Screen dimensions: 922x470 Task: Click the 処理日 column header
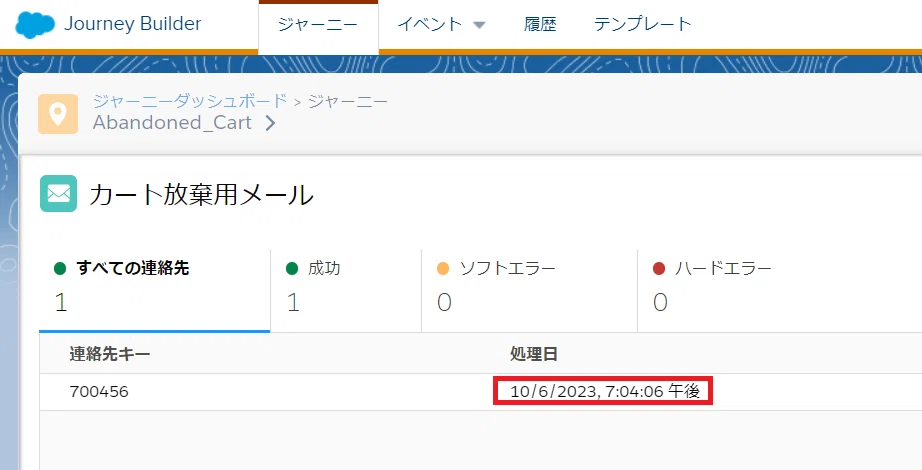(534, 354)
